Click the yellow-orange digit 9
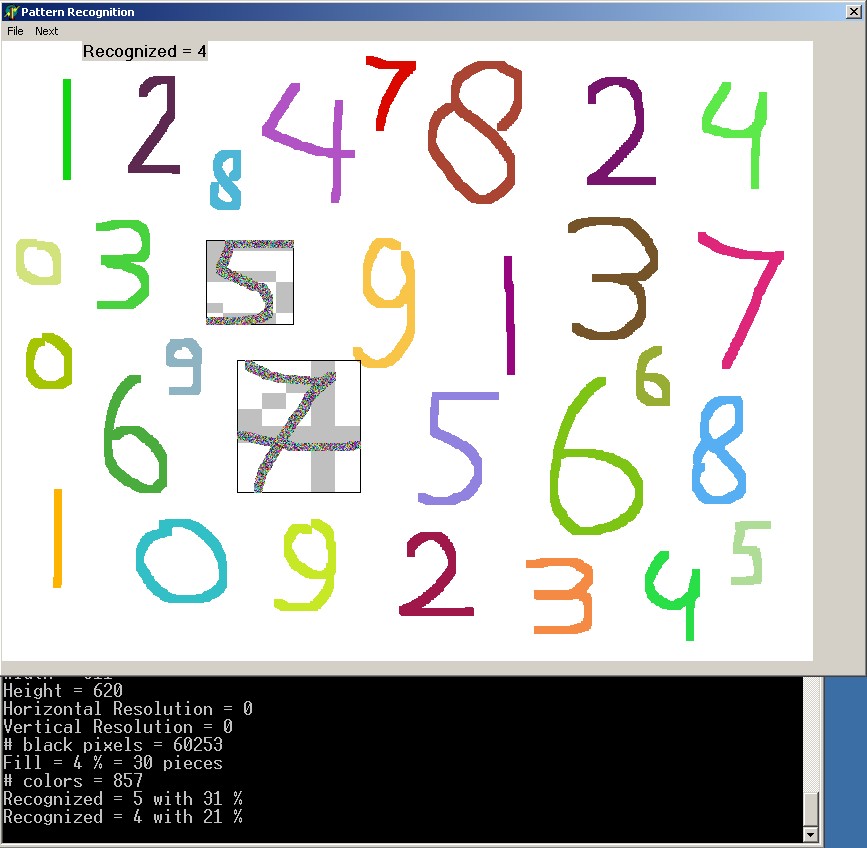The width and height of the screenshot is (867, 848). [388, 300]
